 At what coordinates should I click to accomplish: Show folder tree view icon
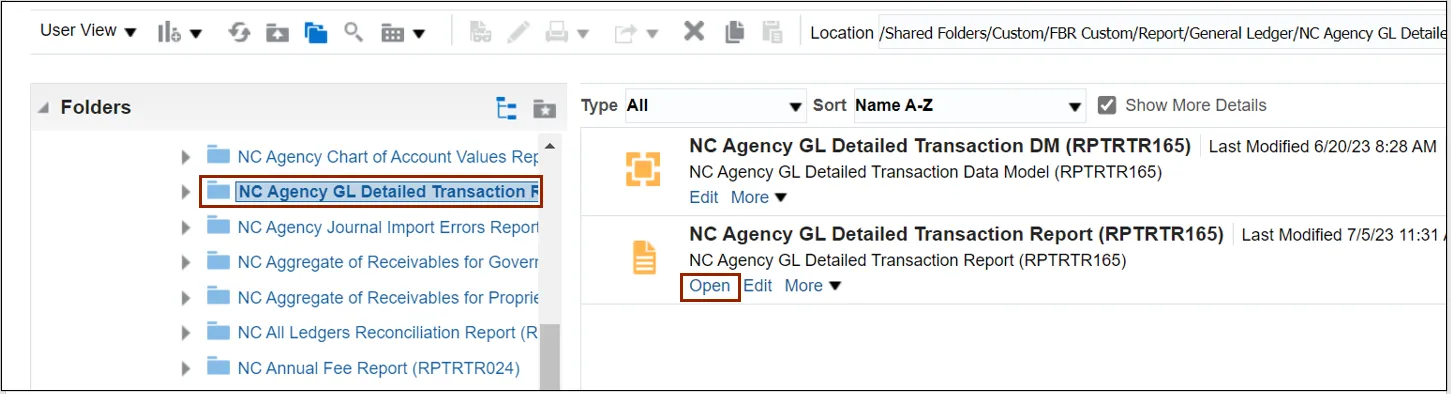pos(507,108)
